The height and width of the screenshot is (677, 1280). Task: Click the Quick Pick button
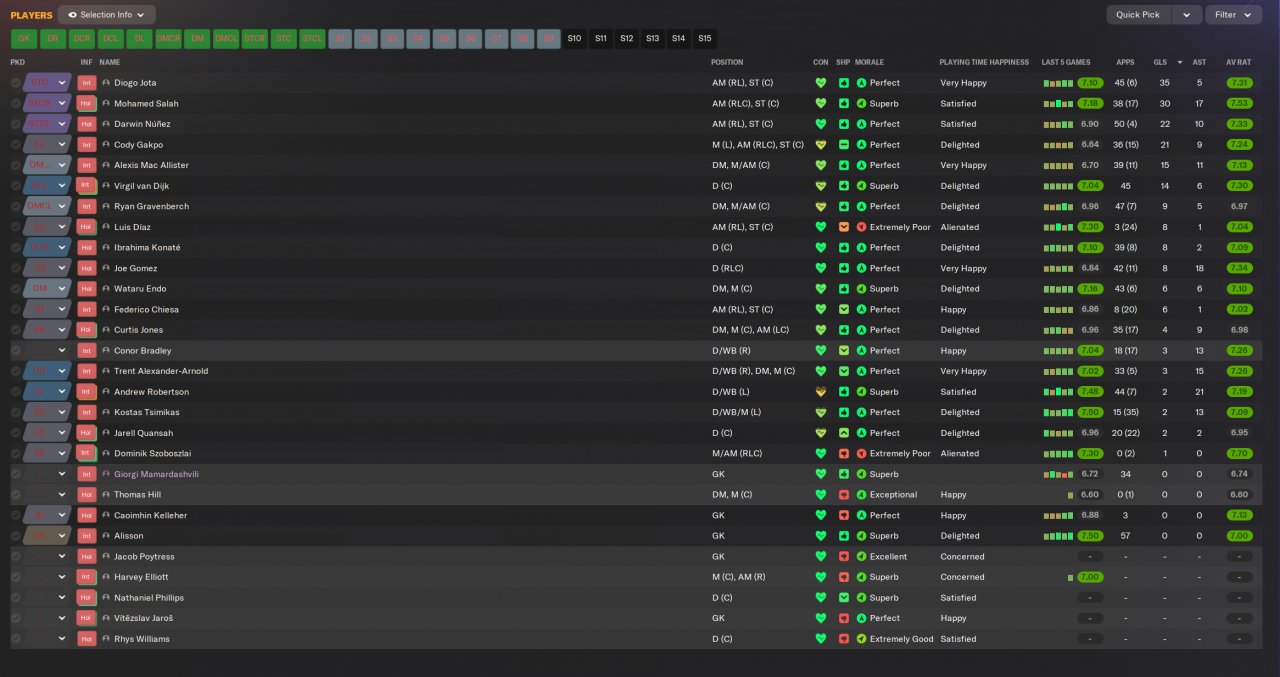(1138, 15)
